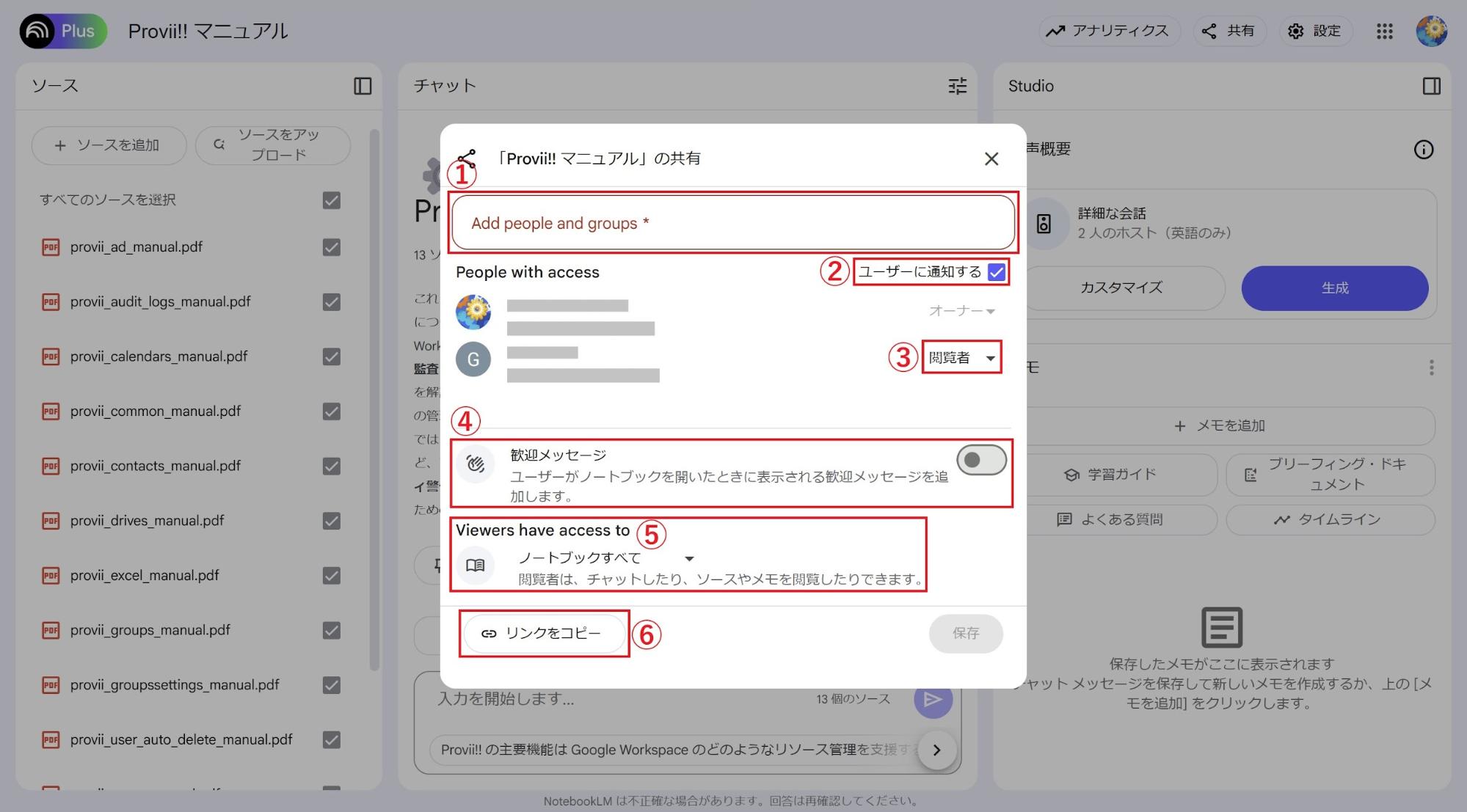The width and height of the screenshot is (1467, 812).
Task: Click the G user avatar
Action: [x=473, y=359]
